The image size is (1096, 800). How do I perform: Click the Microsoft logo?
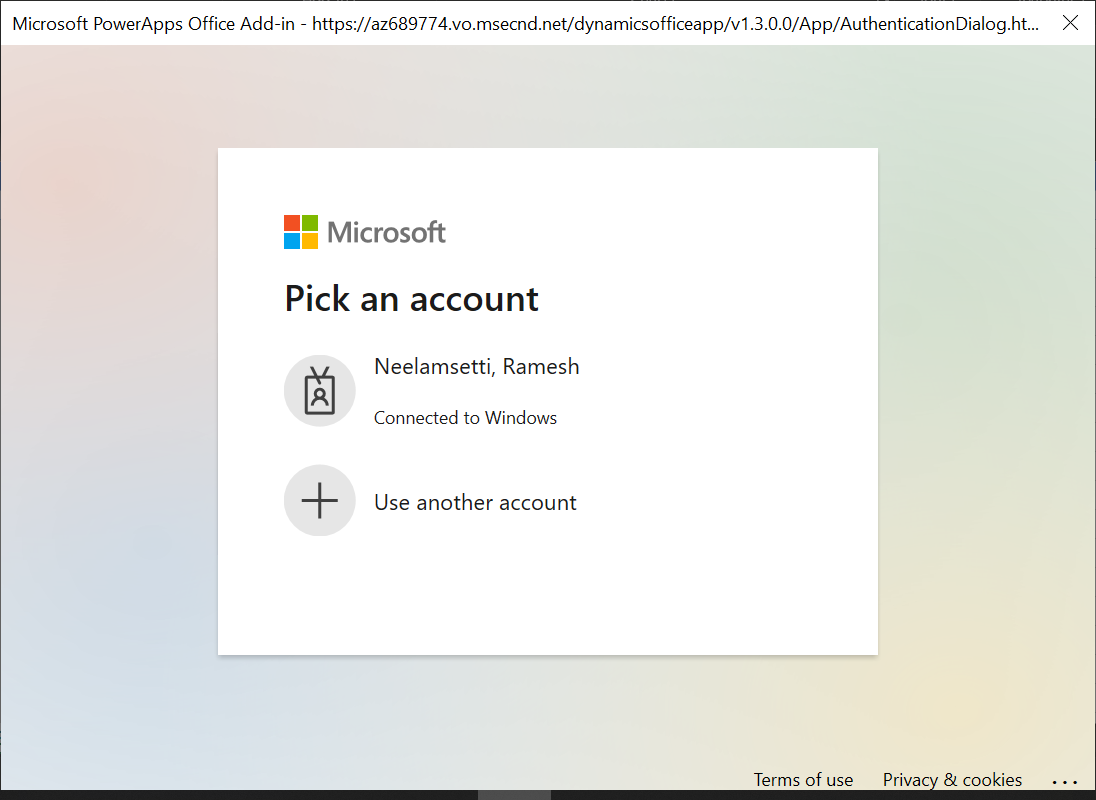[x=364, y=232]
